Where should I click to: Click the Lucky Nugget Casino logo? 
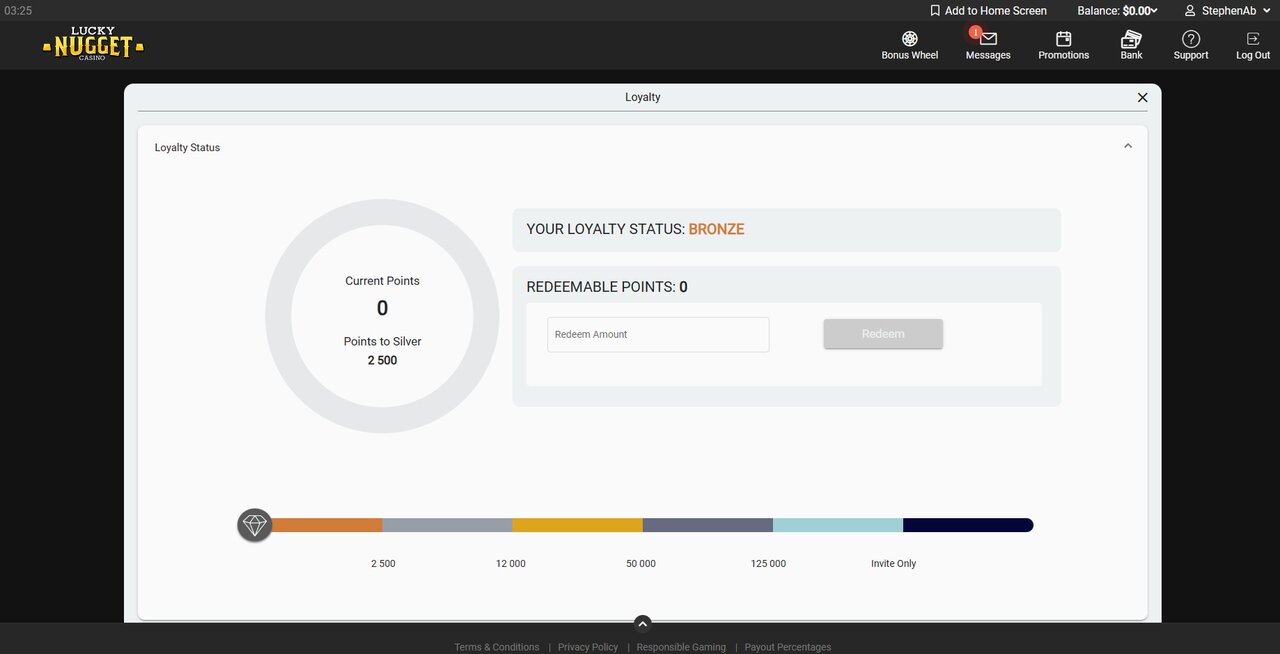[x=93, y=44]
